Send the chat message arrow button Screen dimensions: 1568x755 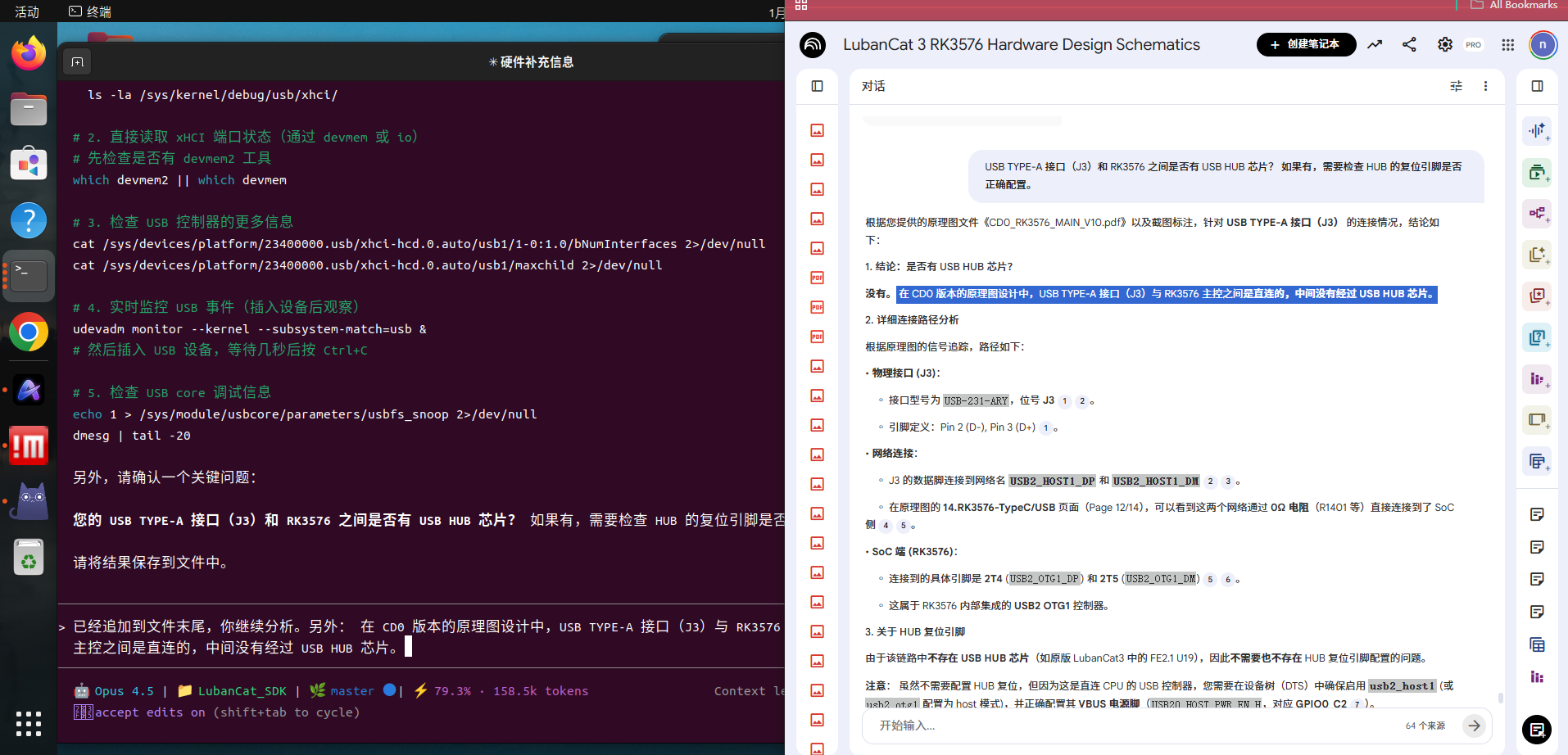pos(1474,726)
